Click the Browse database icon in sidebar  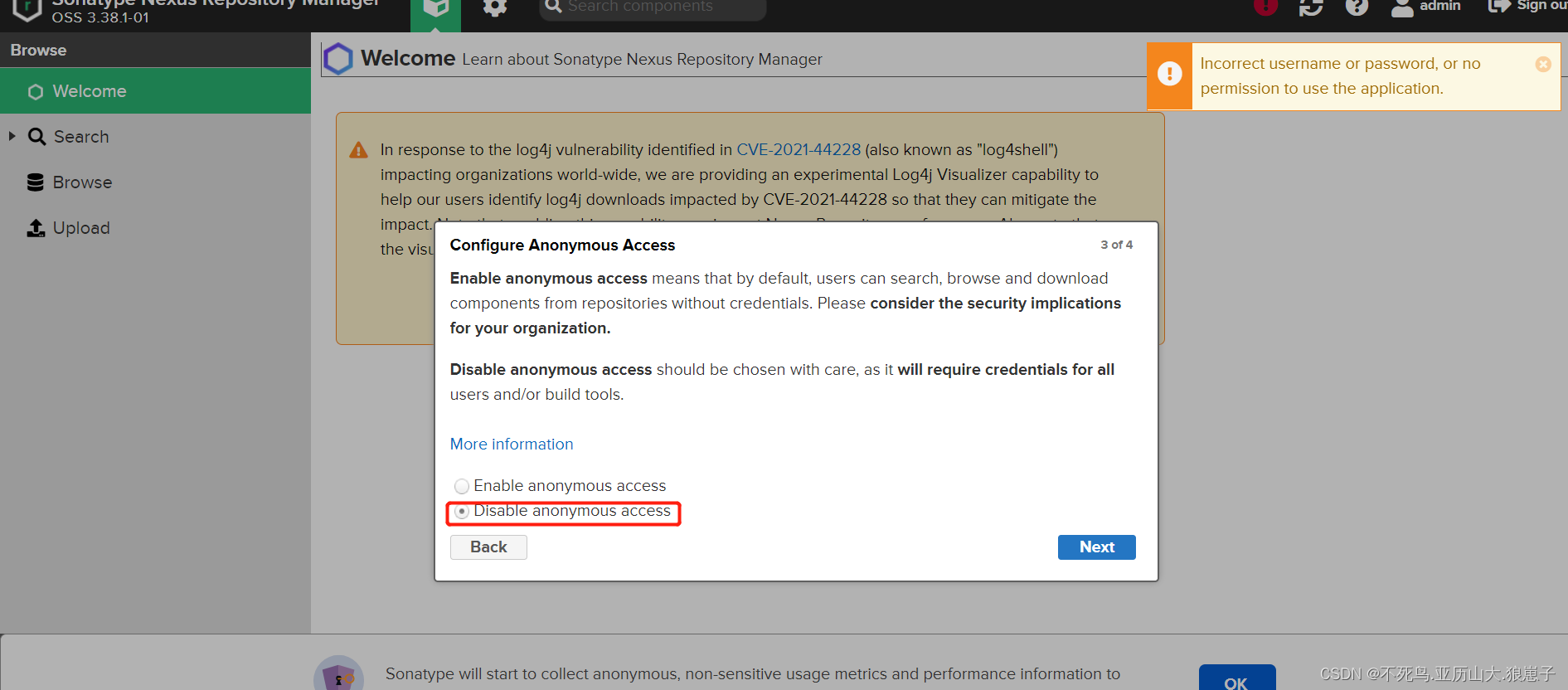point(35,182)
